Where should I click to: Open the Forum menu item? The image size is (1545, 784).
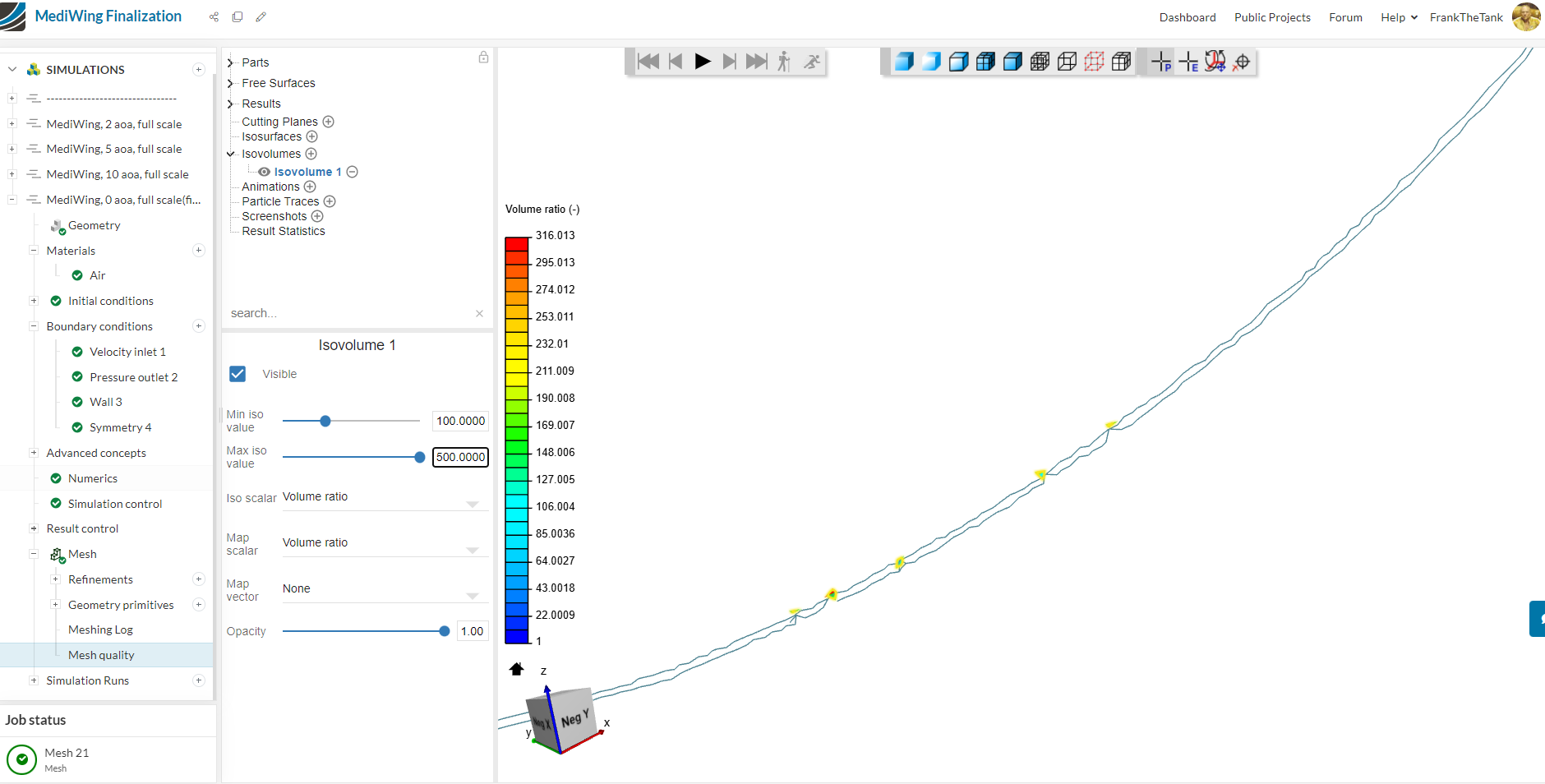coord(1345,16)
